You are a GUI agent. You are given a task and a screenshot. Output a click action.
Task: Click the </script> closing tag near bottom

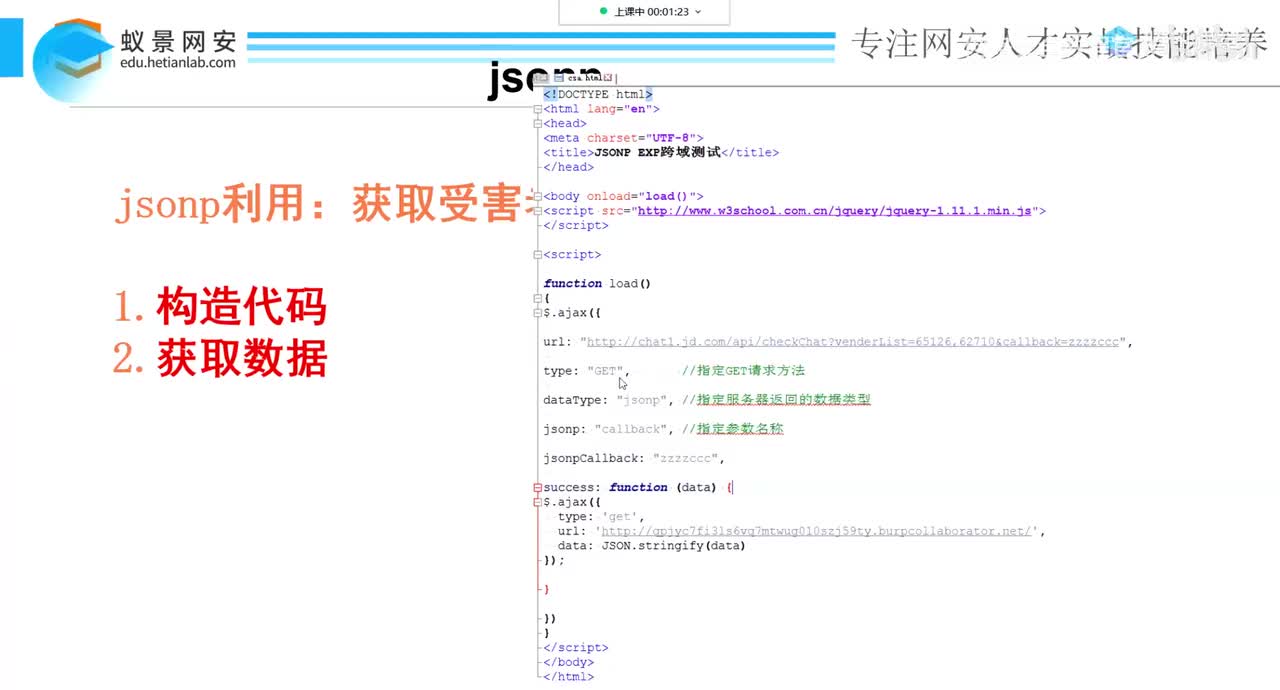[x=576, y=648]
